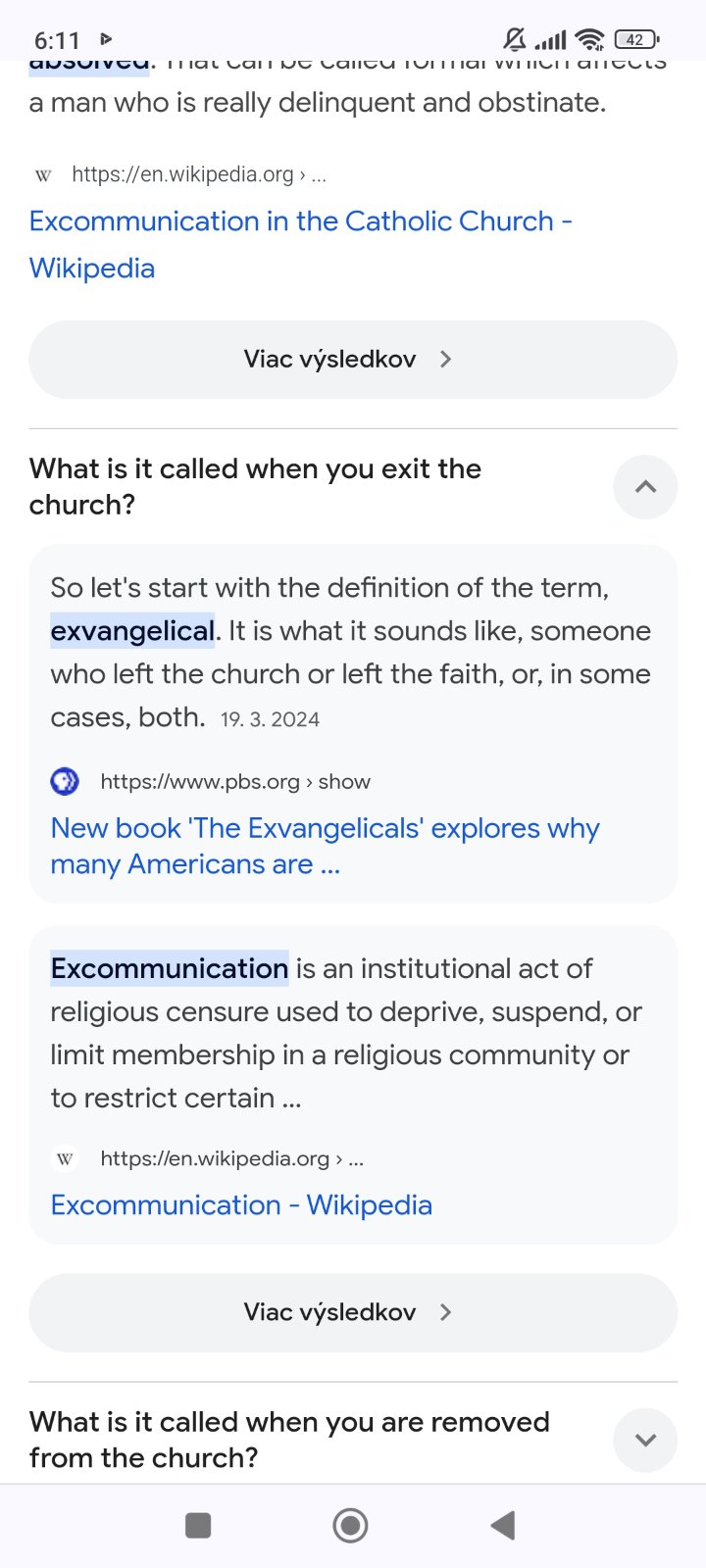
Task: Expand 'What is it called when you are removed' question
Action: click(645, 1440)
